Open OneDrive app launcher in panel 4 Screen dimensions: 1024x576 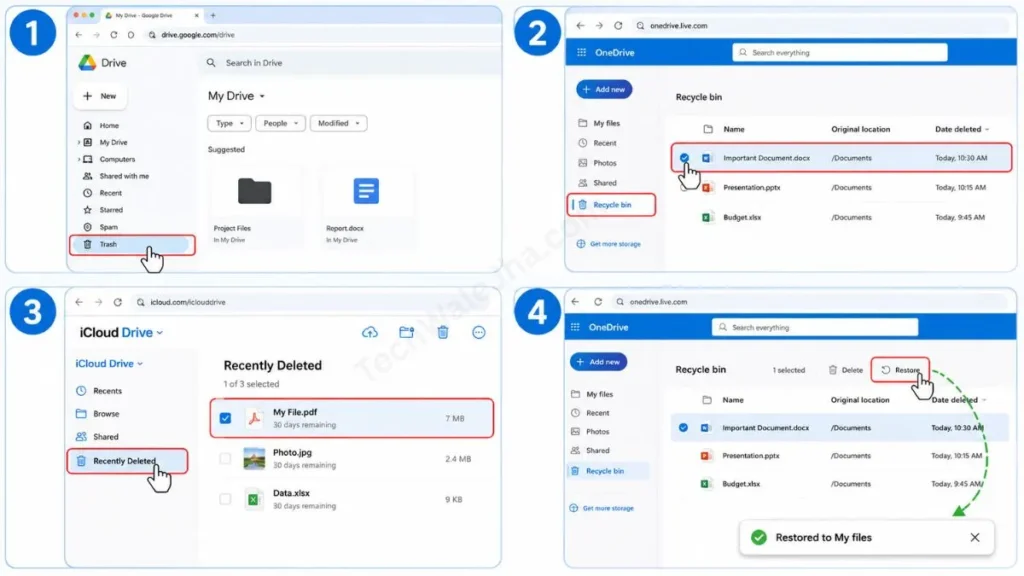575,327
